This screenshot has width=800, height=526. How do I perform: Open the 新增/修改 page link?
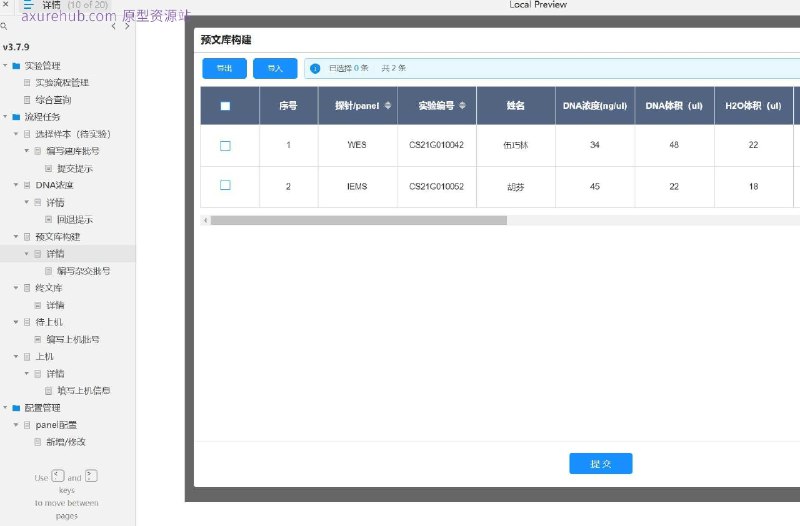[66, 442]
